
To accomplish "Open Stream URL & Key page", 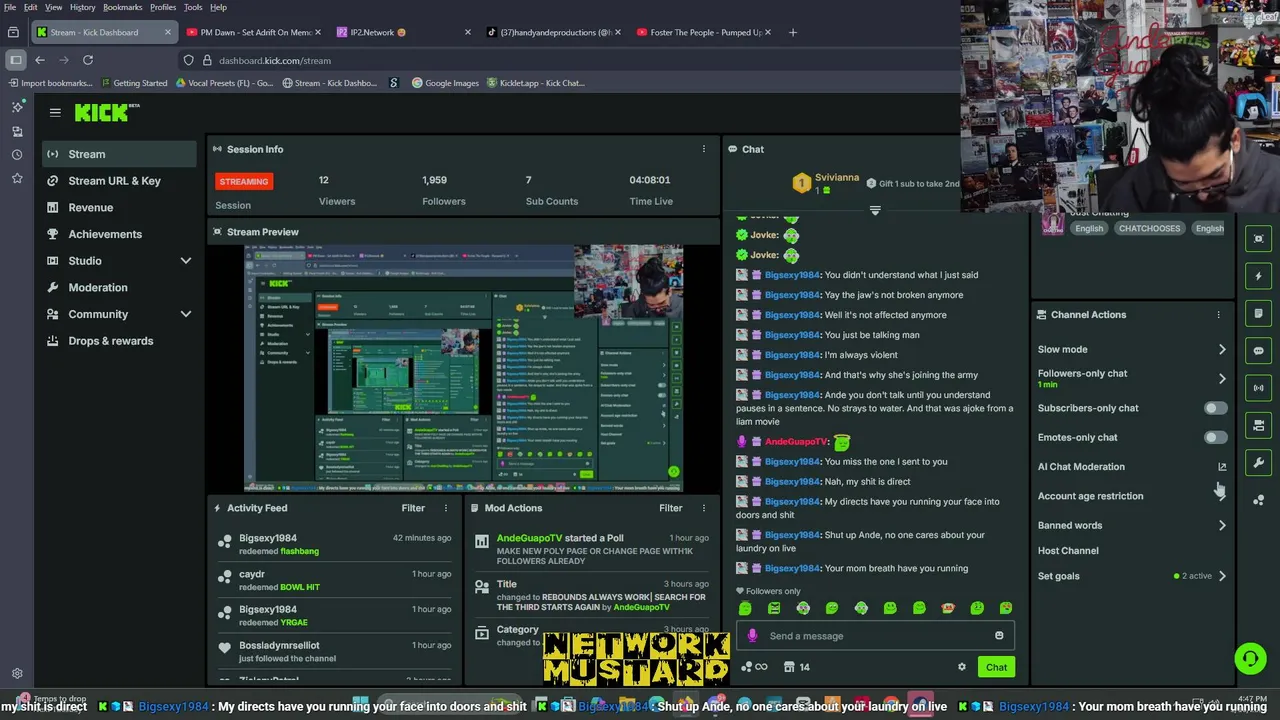I will coord(119,181).
